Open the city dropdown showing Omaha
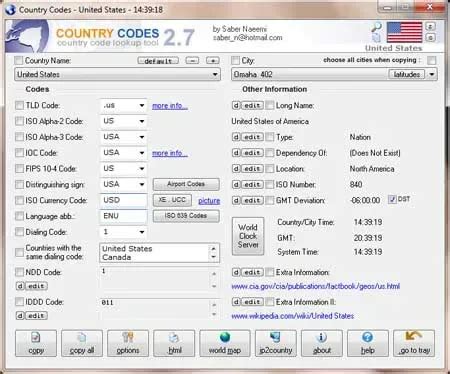Screen dimensions: 450x374 pos(432,74)
